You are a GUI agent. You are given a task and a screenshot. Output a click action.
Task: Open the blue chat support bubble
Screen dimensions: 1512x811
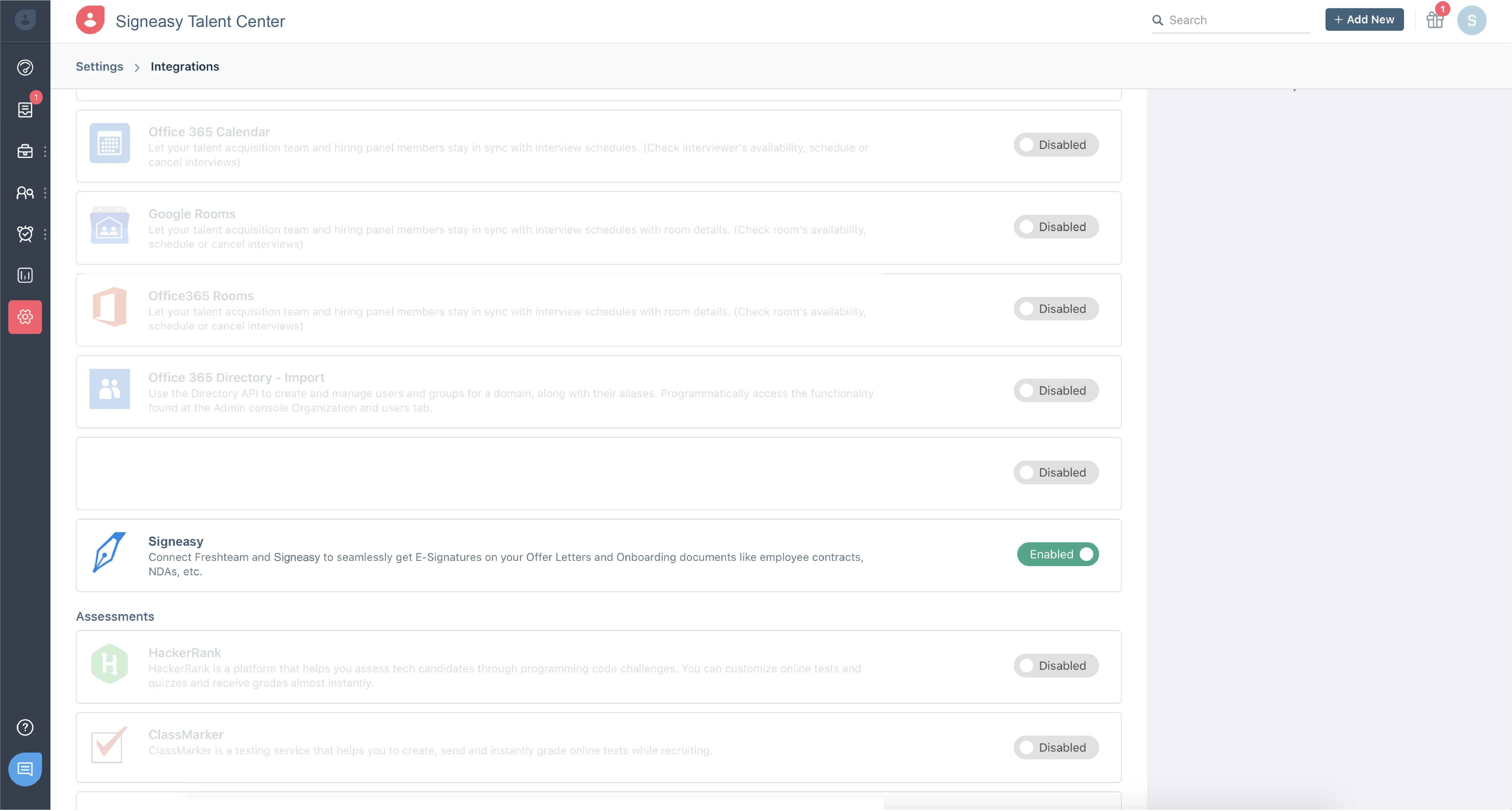(25, 770)
